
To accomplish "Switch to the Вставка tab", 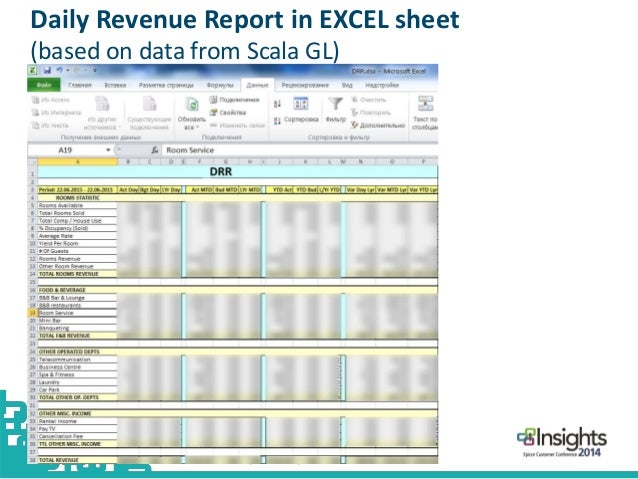I will [x=115, y=85].
